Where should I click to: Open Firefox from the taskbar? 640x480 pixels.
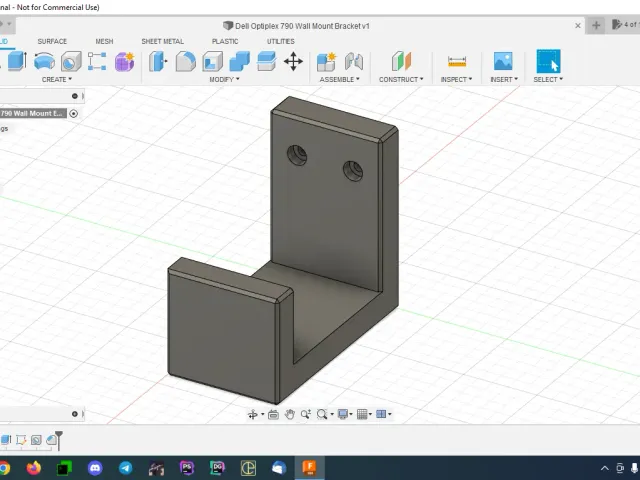pos(34,468)
